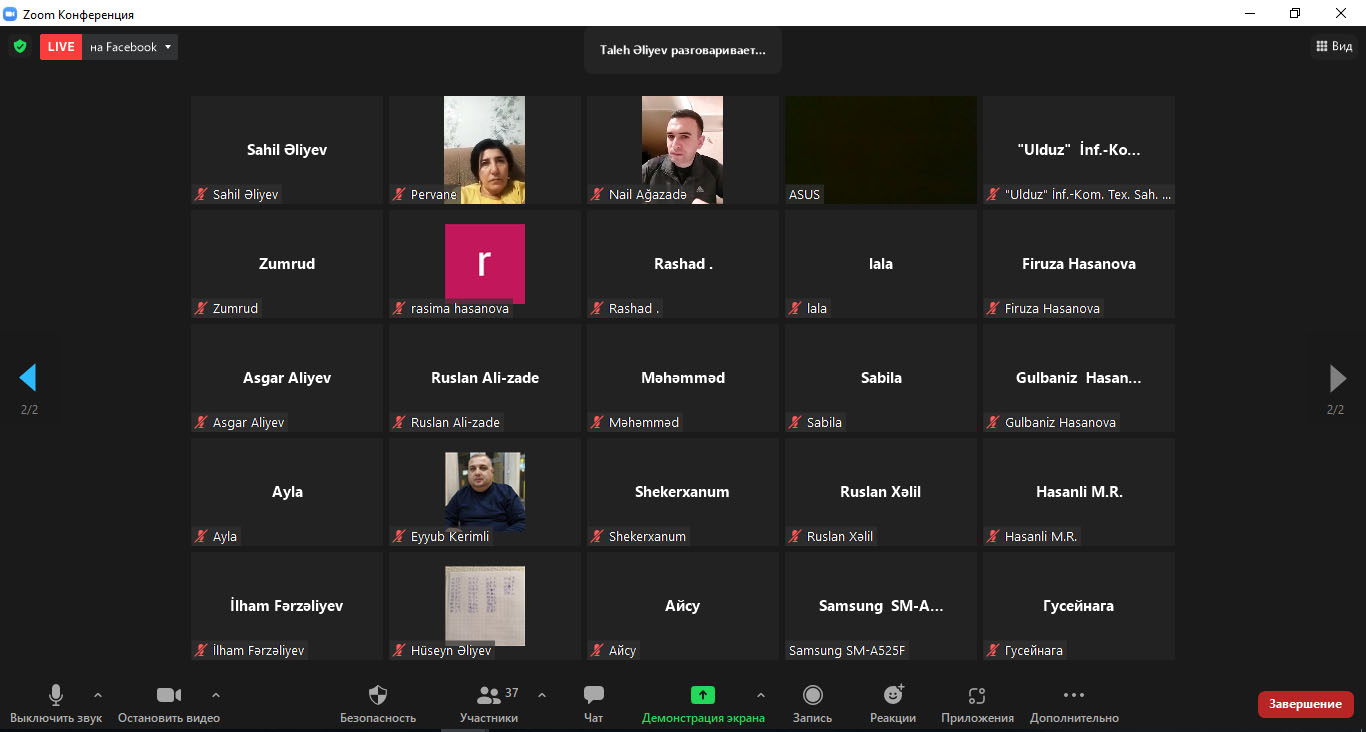Click muted mic icon of Гусейнага

pyautogui.click(x=994, y=651)
